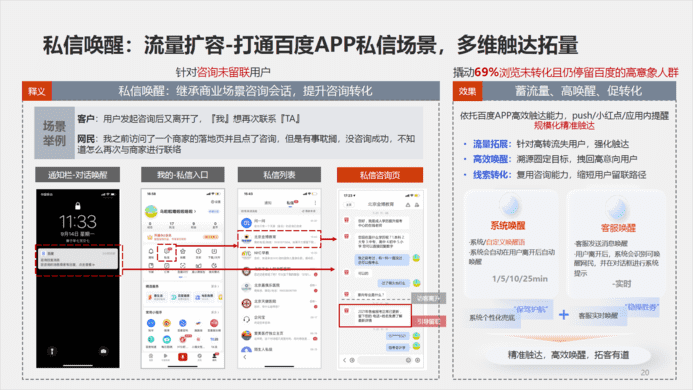Click the 通知栏-对话唤醒 label

pyautogui.click(x=77, y=175)
